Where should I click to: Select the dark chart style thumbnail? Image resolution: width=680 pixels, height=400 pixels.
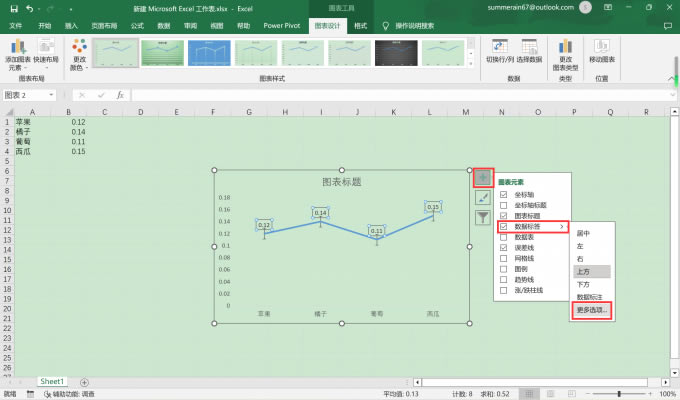(396, 52)
